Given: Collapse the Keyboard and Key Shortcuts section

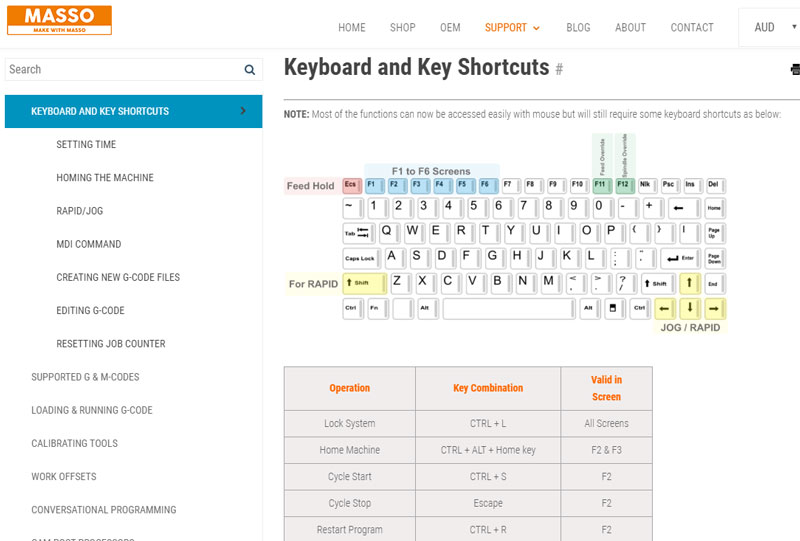Looking at the screenshot, I should pos(243,111).
